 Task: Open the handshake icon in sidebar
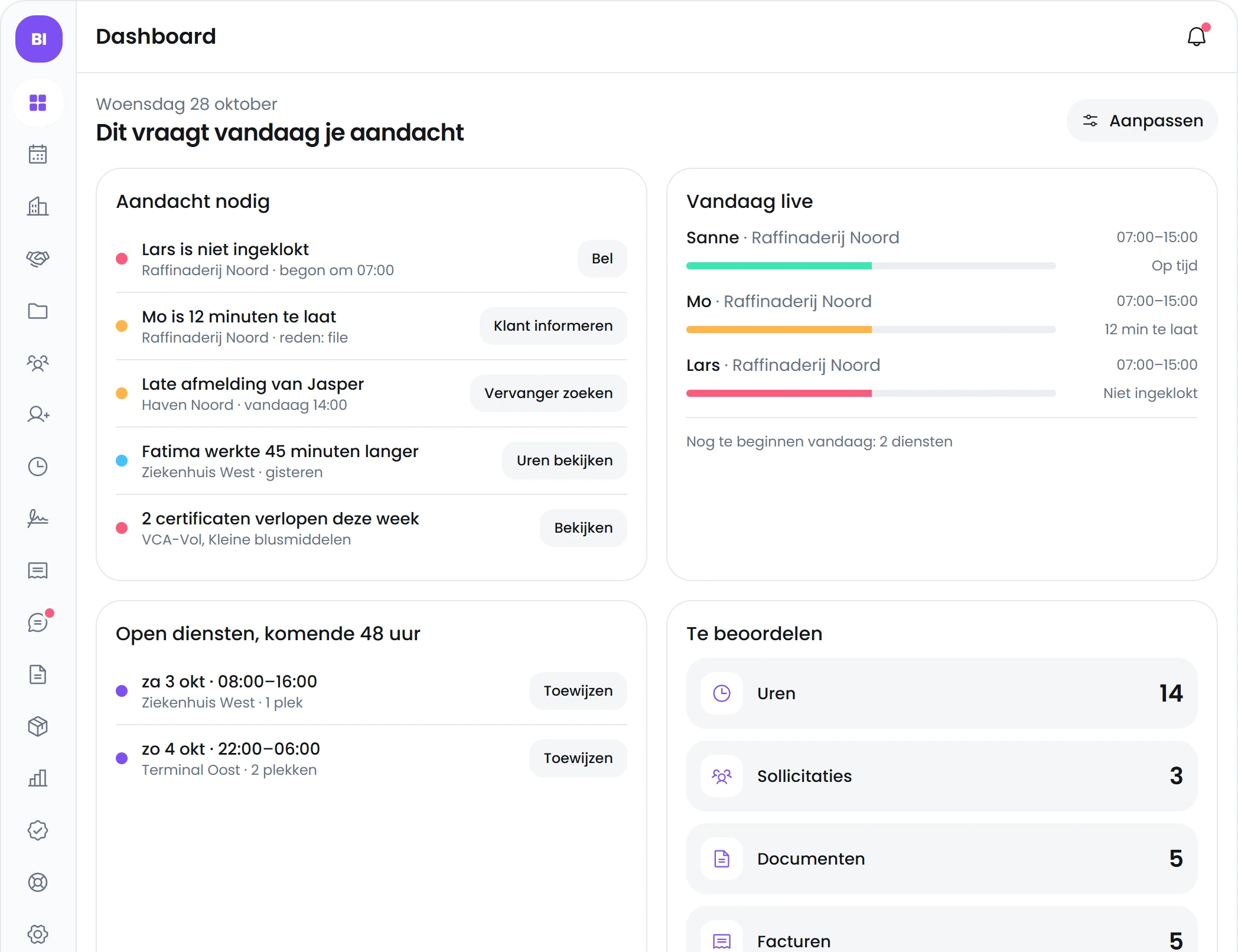pyautogui.click(x=38, y=259)
